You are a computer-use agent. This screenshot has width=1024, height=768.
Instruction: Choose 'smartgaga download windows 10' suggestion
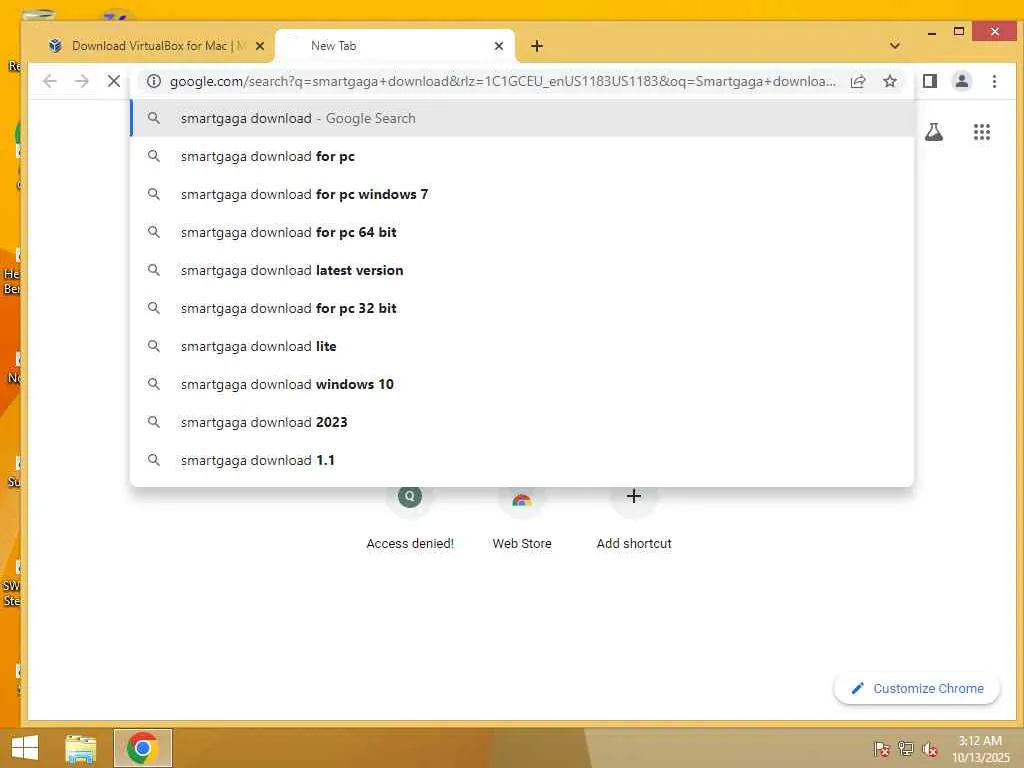(522, 384)
